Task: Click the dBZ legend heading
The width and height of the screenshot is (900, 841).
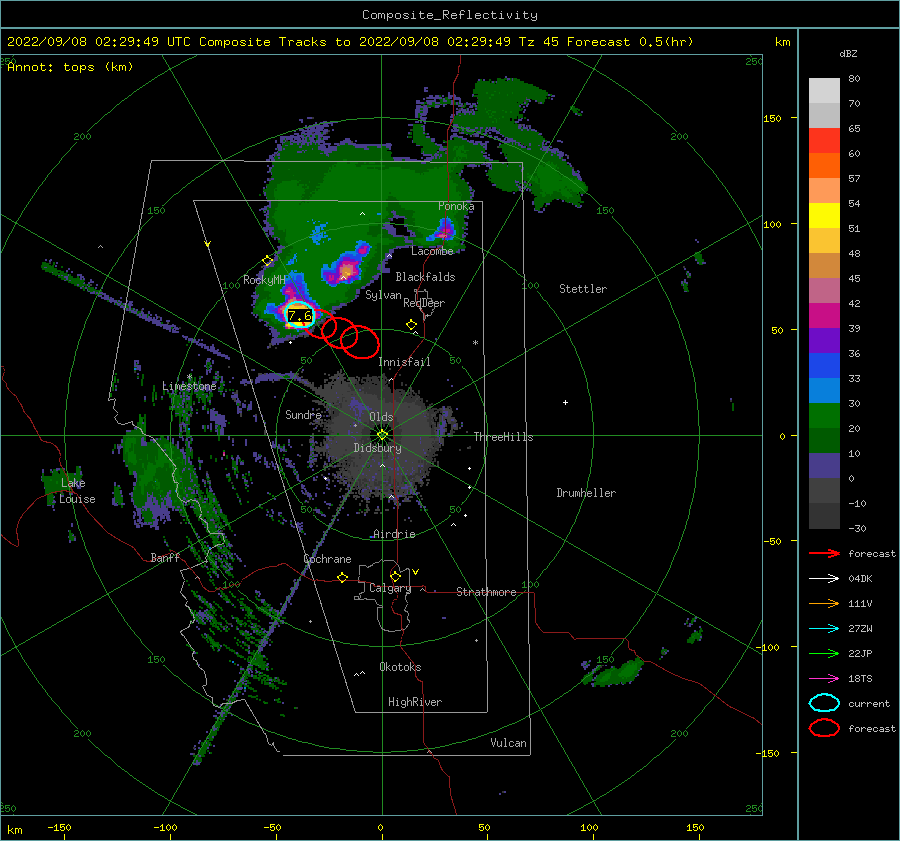Action: point(848,53)
